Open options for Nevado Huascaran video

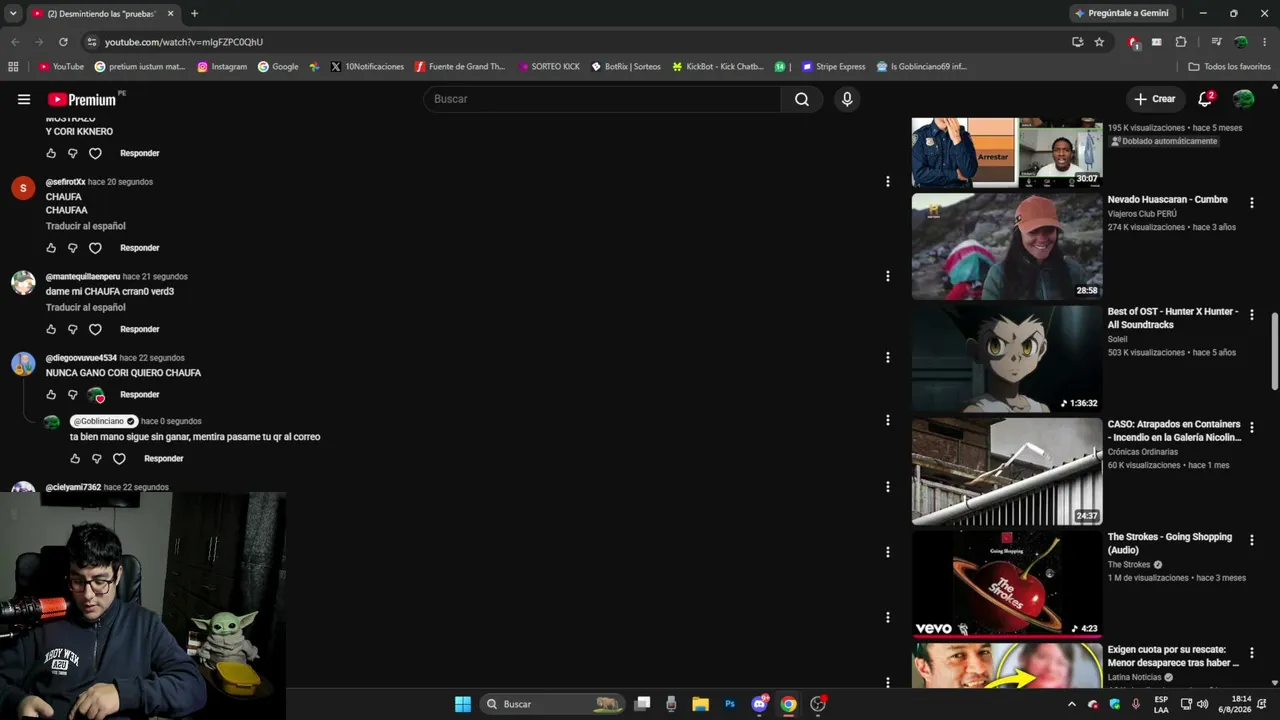pyautogui.click(x=1251, y=203)
